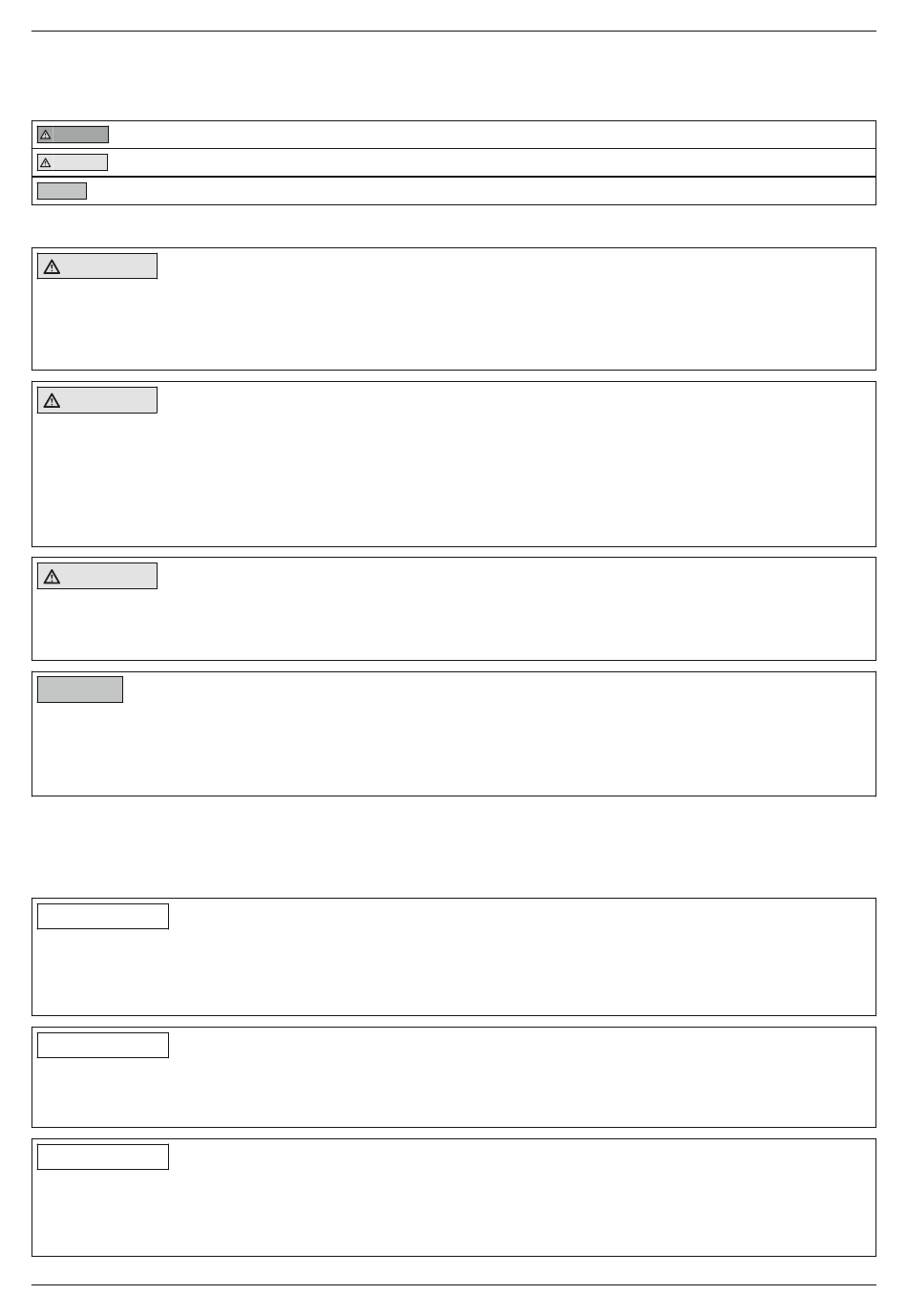Select the light gray label in the legend's second row
The image size is (907, 1316).
73,162
